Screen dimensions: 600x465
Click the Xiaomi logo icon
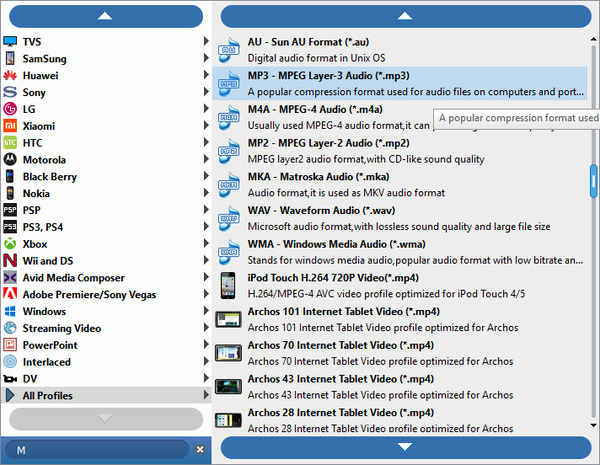click(10, 126)
